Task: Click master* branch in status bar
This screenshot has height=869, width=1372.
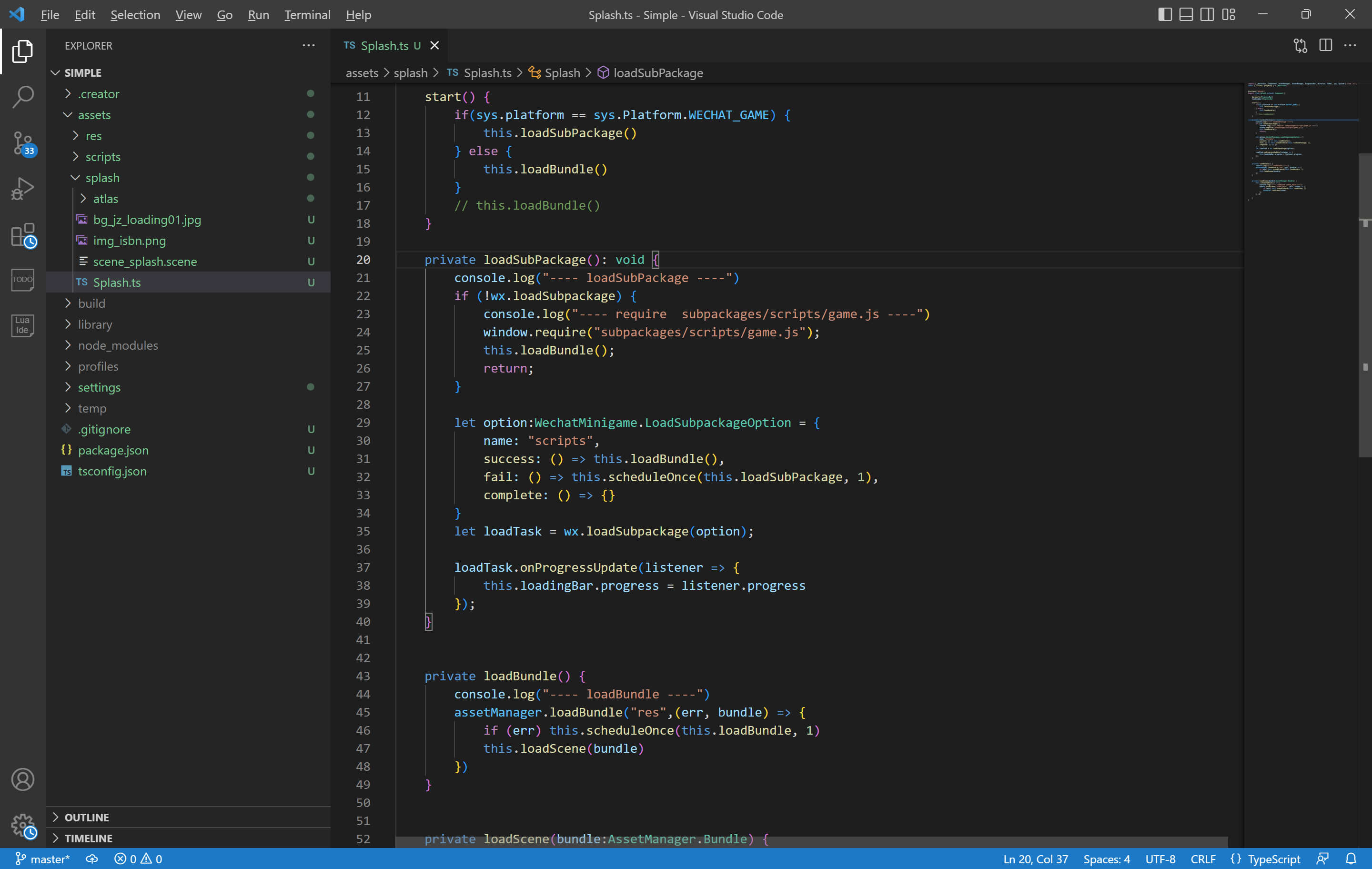Action: tap(43, 859)
